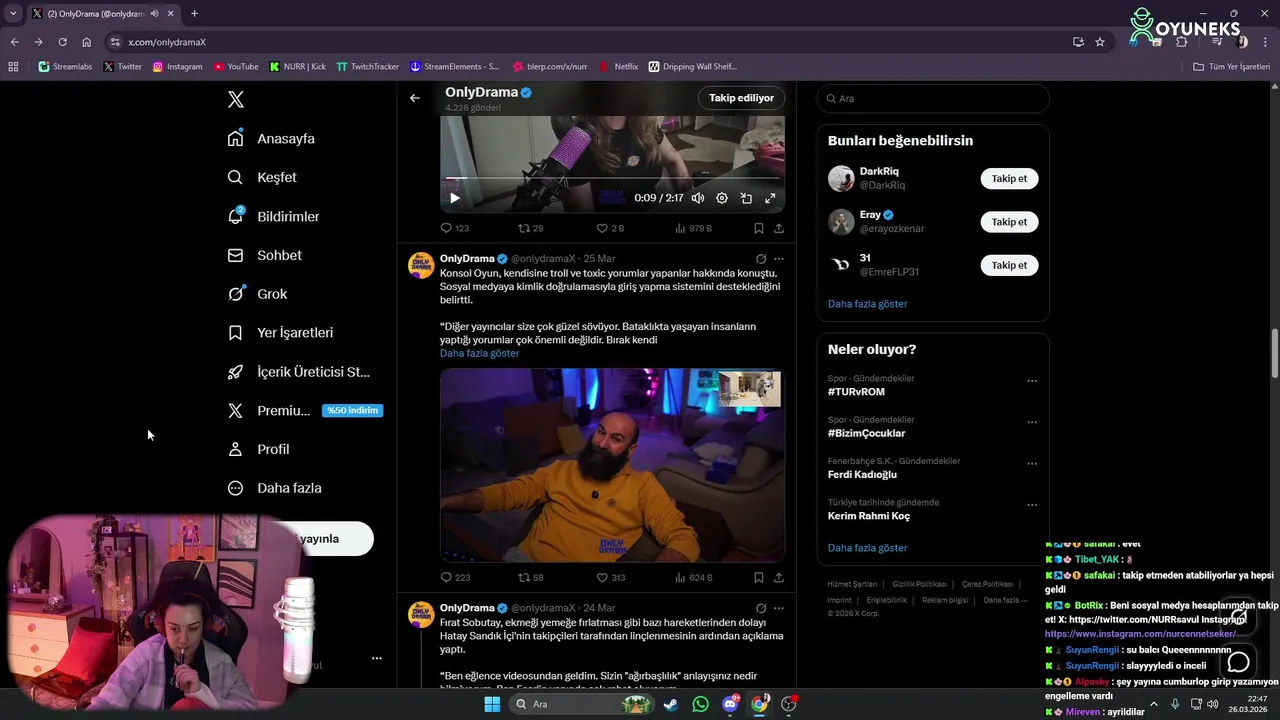Expand Daha fazla sidebar menu
The height and width of the screenshot is (720, 1280).
274,488
